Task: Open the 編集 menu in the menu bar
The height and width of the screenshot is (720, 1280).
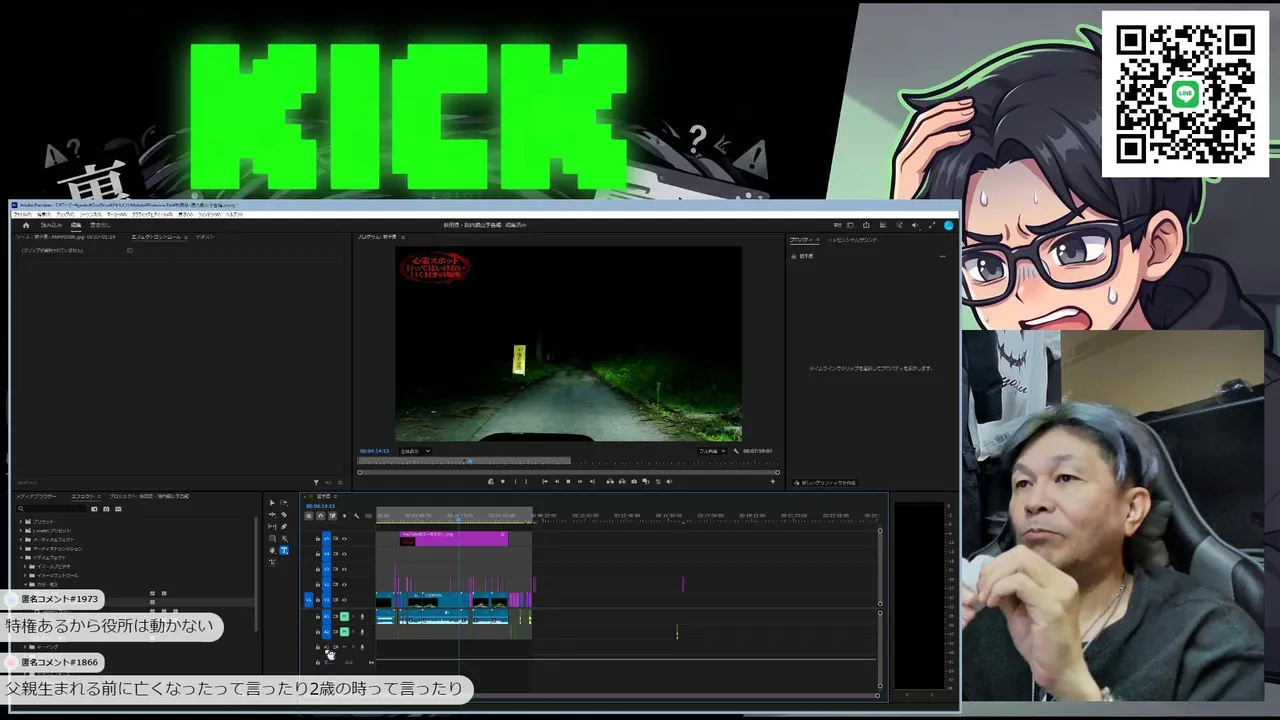Action: 44,214
